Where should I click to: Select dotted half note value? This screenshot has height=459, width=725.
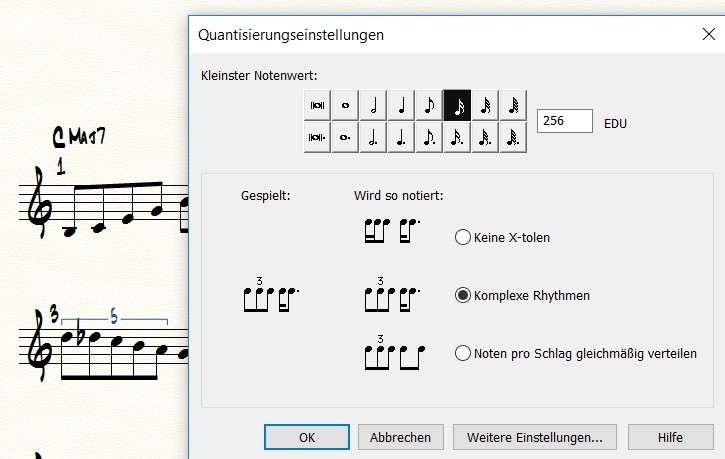[x=373, y=137]
